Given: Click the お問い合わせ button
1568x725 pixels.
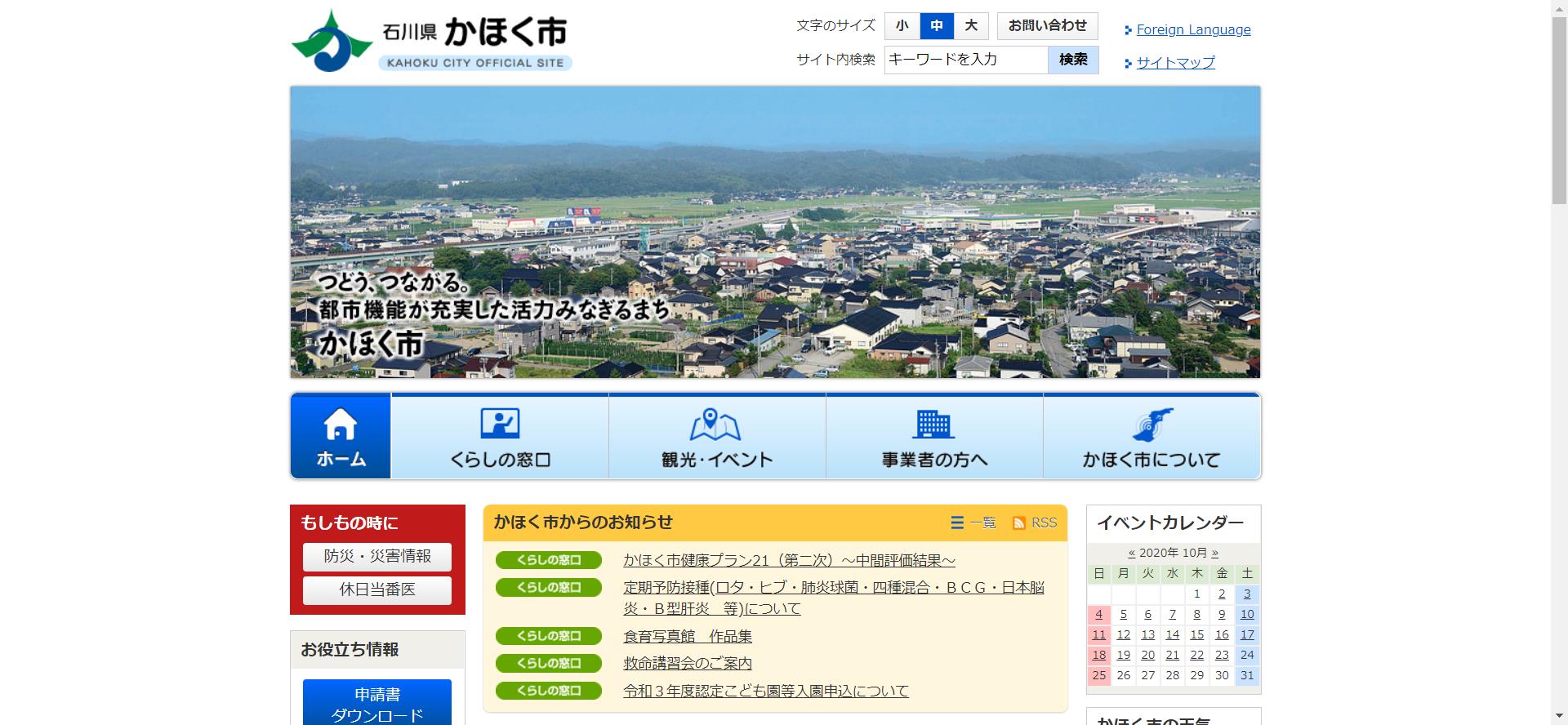Looking at the screenshot, I should tap(1048, 26).
